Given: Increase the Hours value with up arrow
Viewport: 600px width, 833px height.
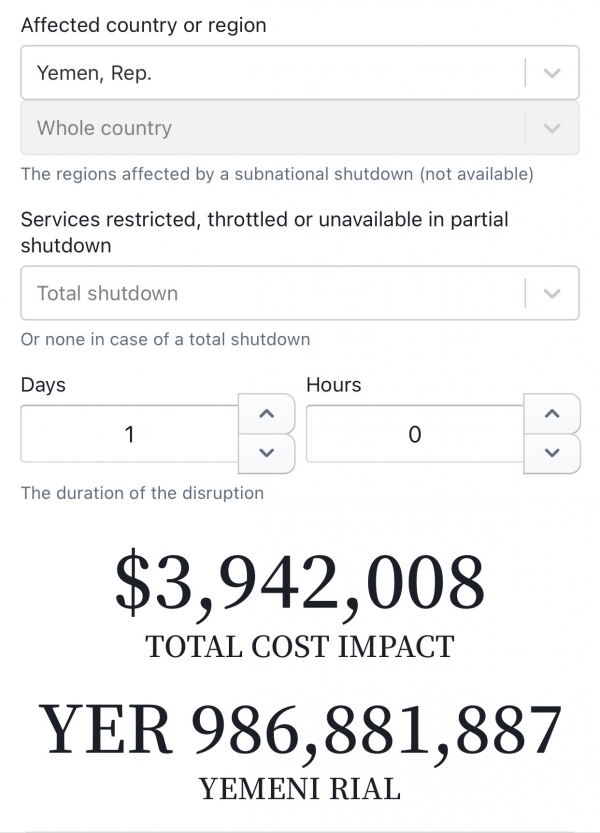Looking at the screenshot, I should [552, 414].
